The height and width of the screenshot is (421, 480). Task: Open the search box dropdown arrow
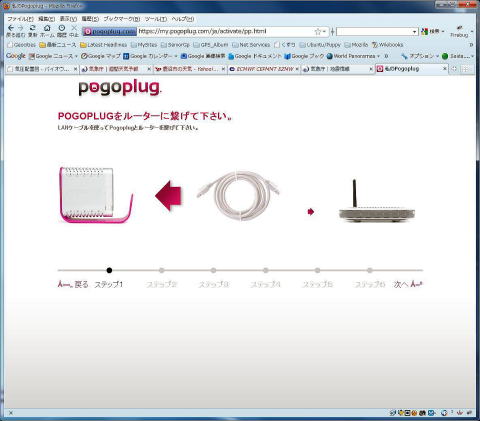(x=414, y=32)
